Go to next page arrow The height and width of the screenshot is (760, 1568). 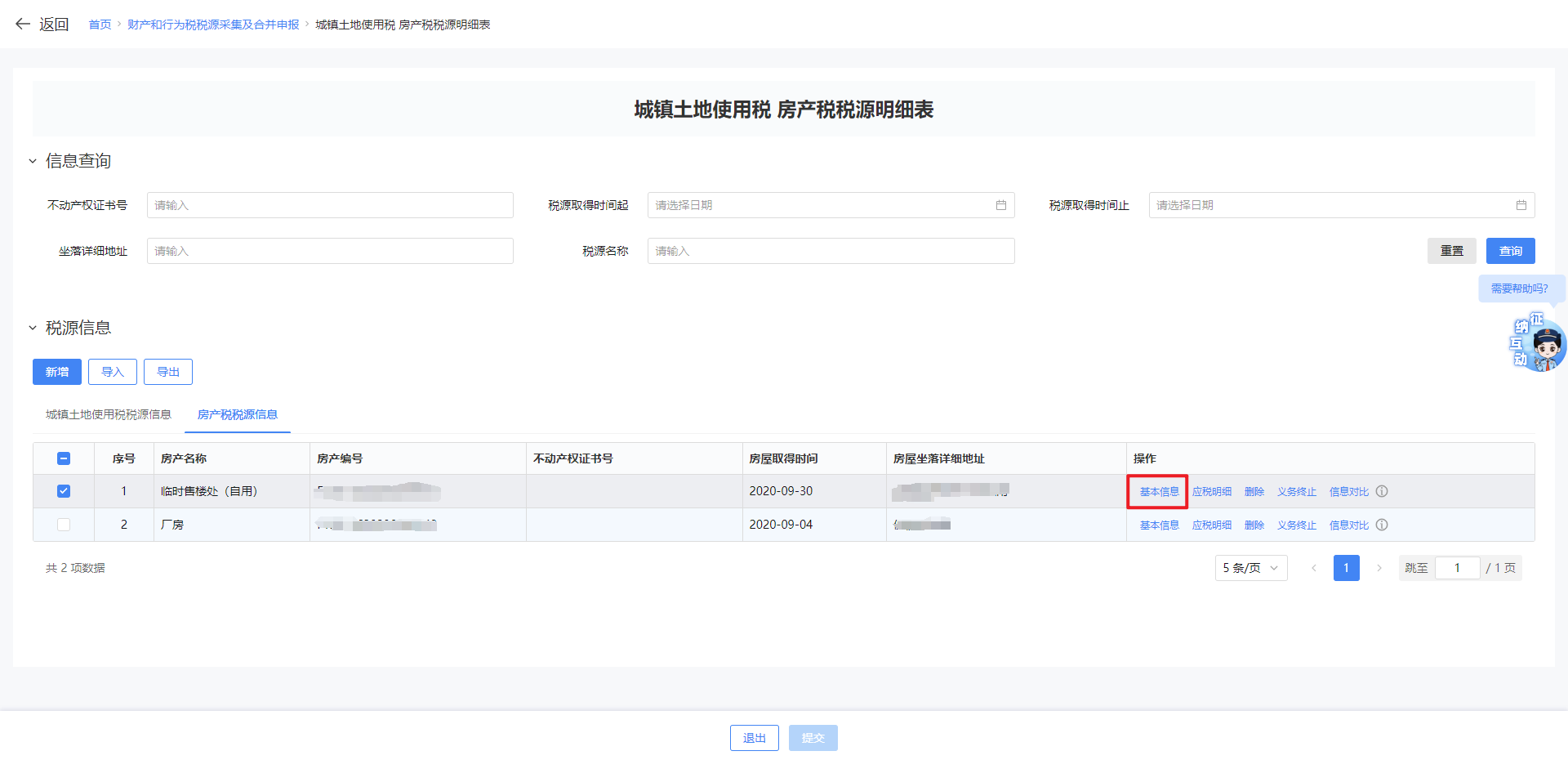(x=1379, y=568)
